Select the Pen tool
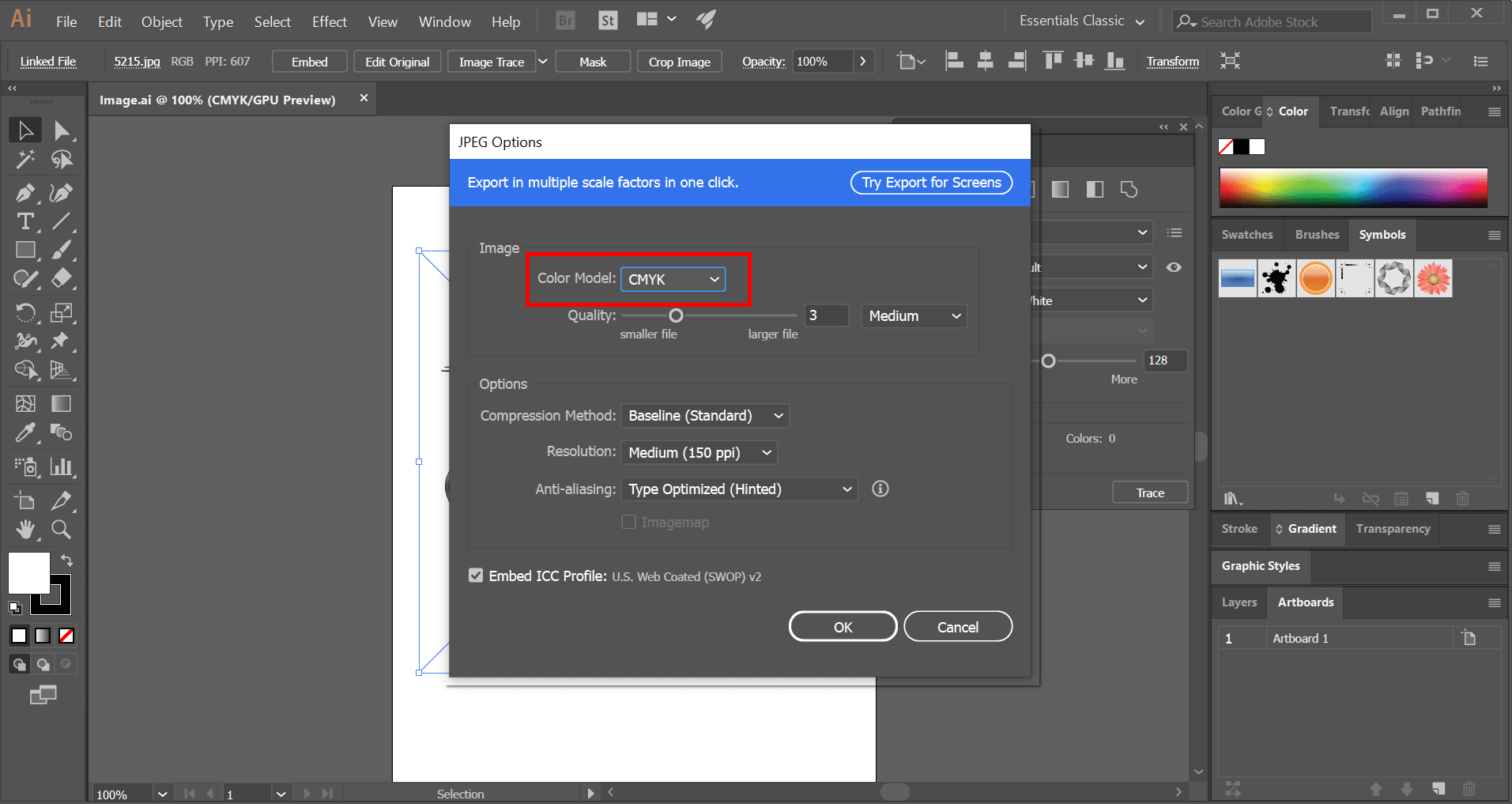The image size is (1512, 804). [x=25, y=192]
